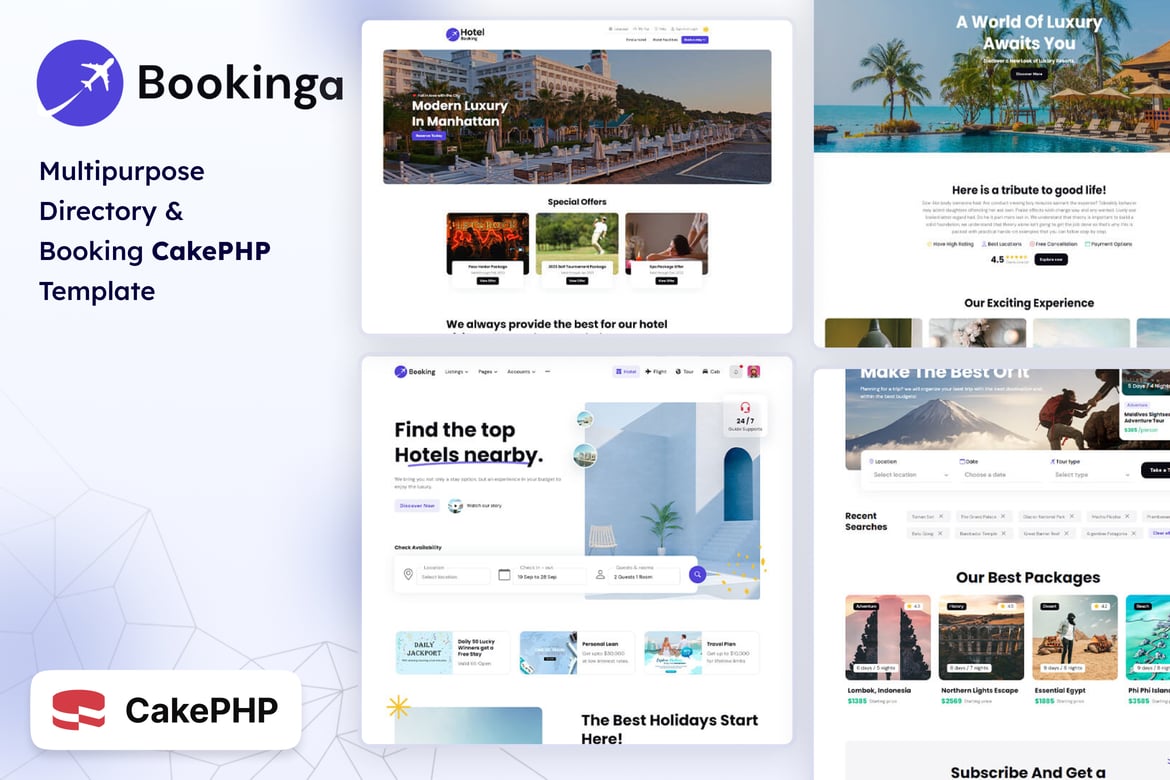Screen dimensions: 1170x780
Task: Click the calendar icon in availability bar
Action: pyautogui.click(x=504, y=574)
